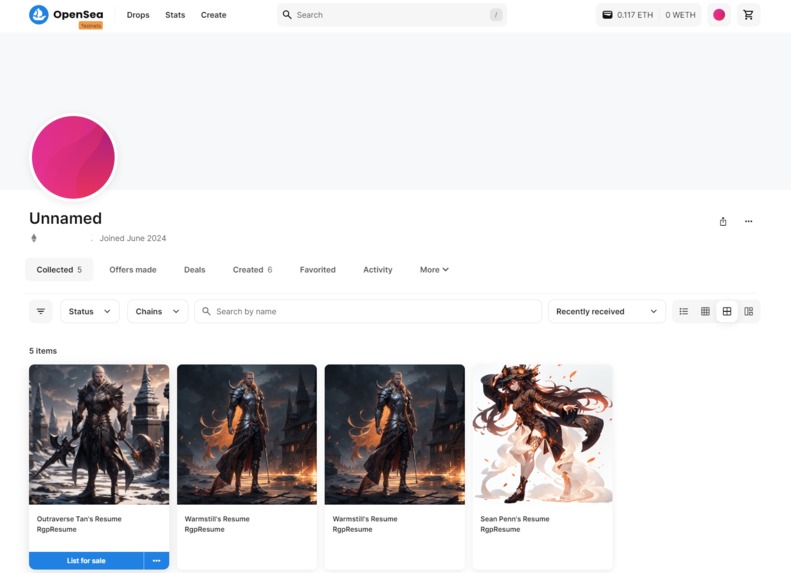Click RgpResume under Sean Penn's Resume

pyautogui.click(x=500, y=529)
